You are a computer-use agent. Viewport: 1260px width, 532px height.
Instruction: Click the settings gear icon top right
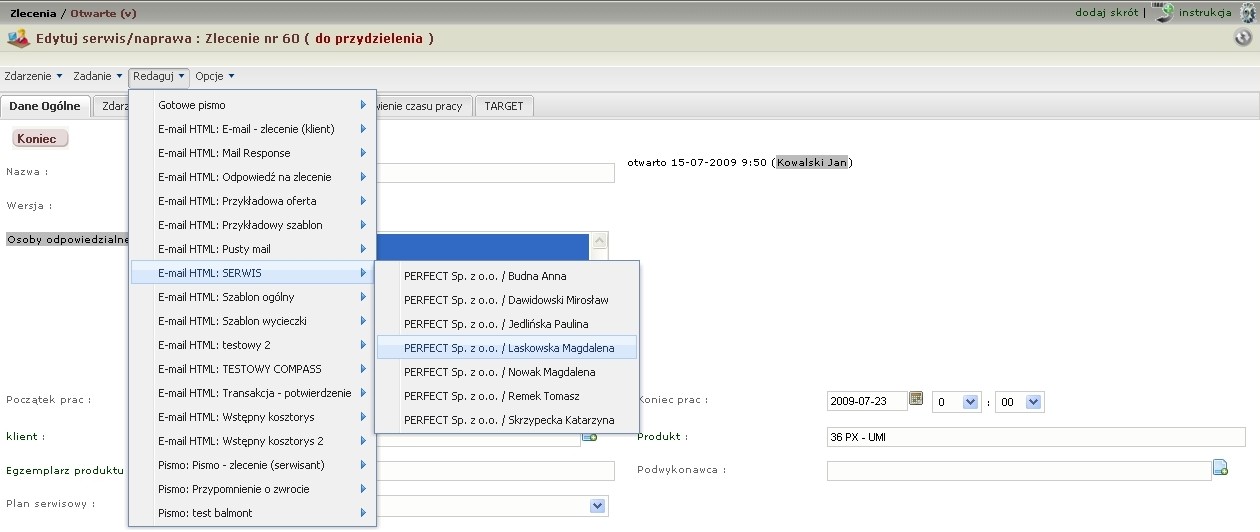[x=1247, y=13]
